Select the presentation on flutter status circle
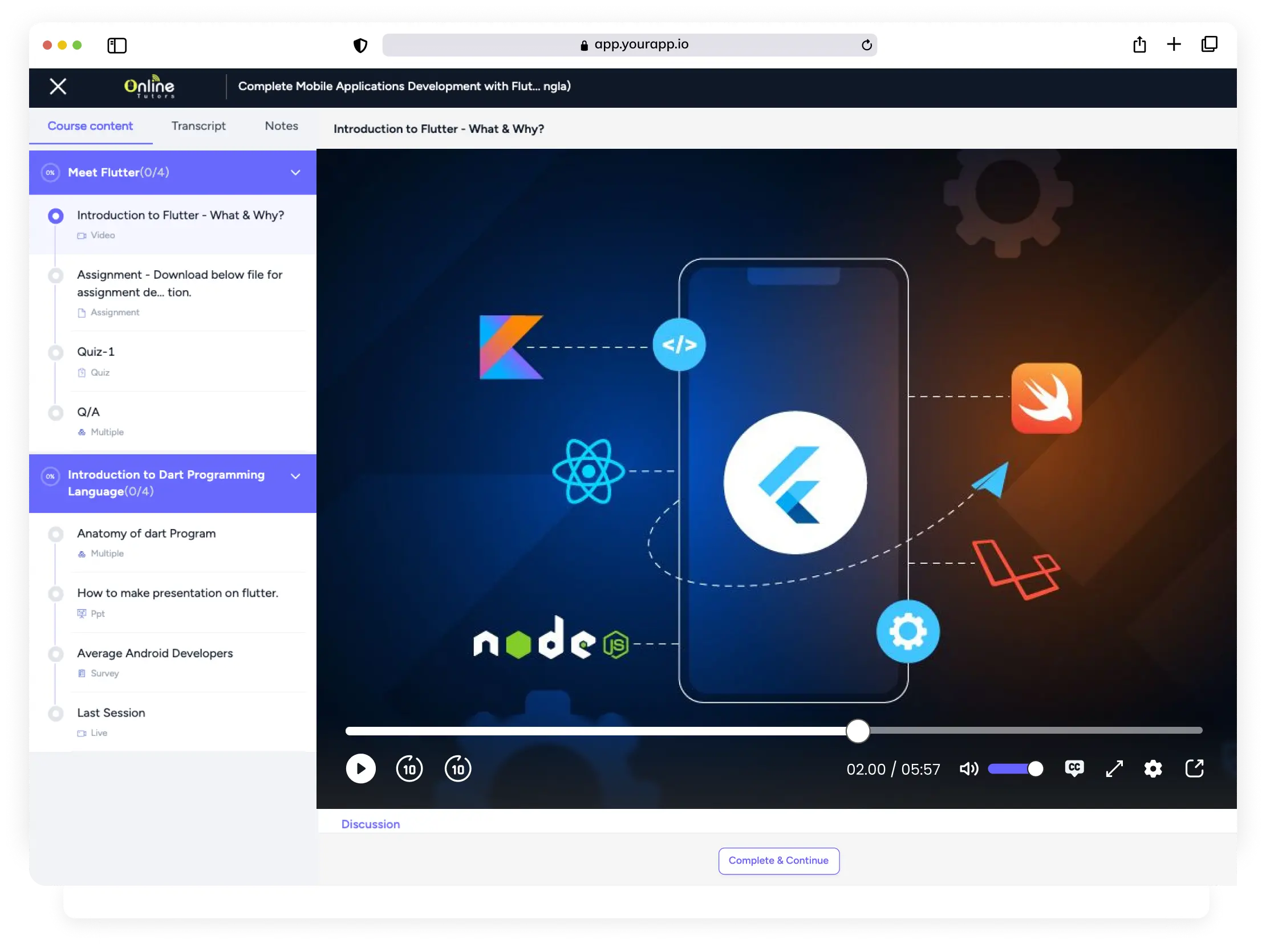Screen dimensions: 1266x952 click(55, 594)
